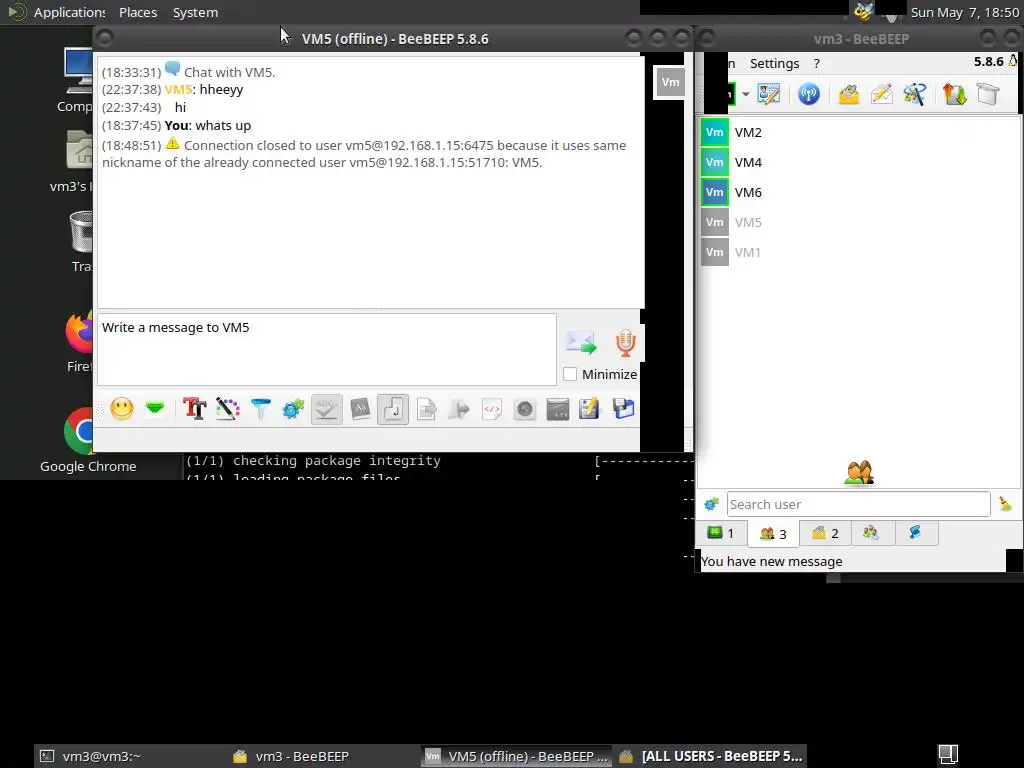This screenshot has height=768, width=1024.
Task: Click the save chat floppy disk icon
Action: 624,409
